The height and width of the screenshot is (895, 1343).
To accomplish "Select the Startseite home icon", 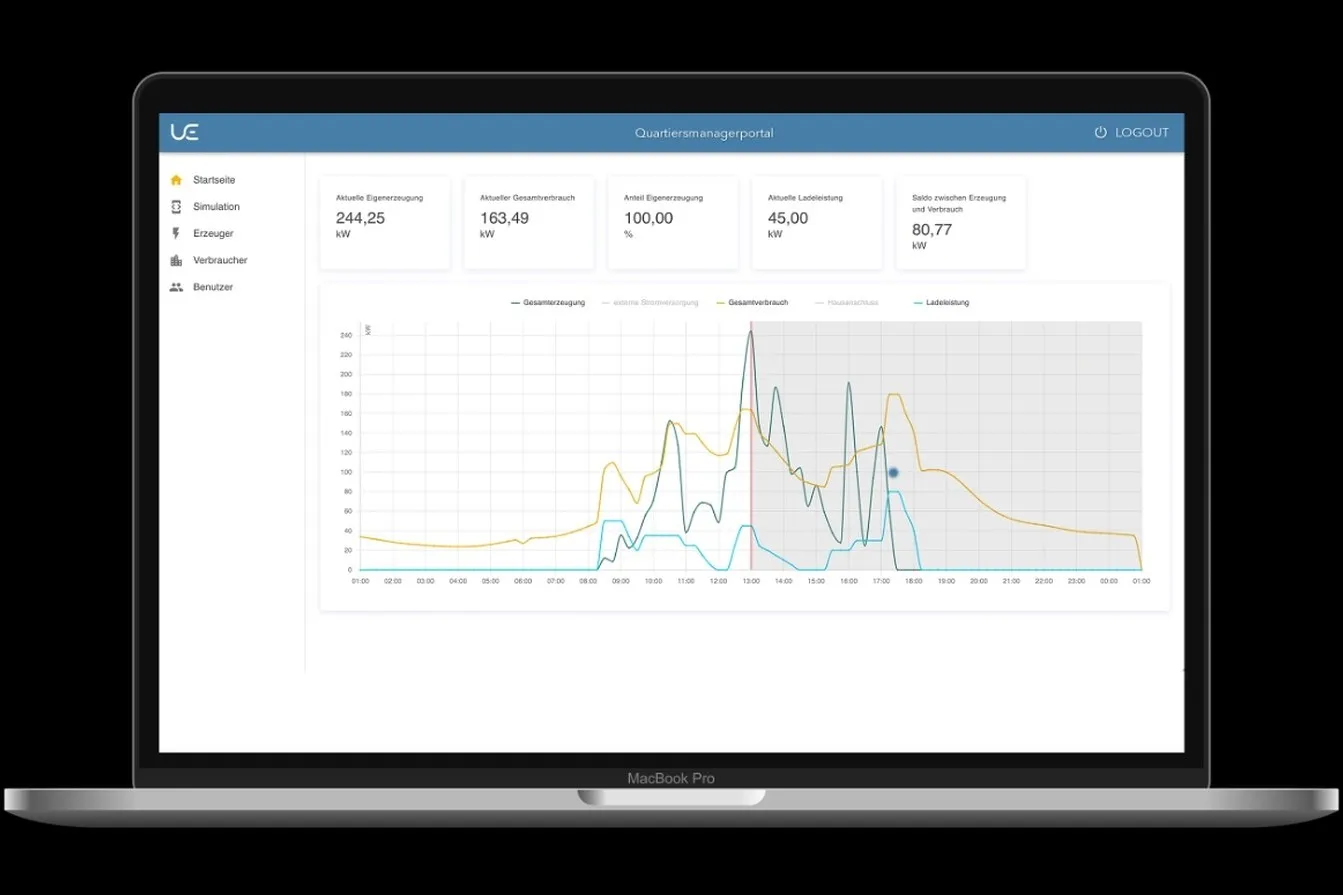I will tap(176, 180).
